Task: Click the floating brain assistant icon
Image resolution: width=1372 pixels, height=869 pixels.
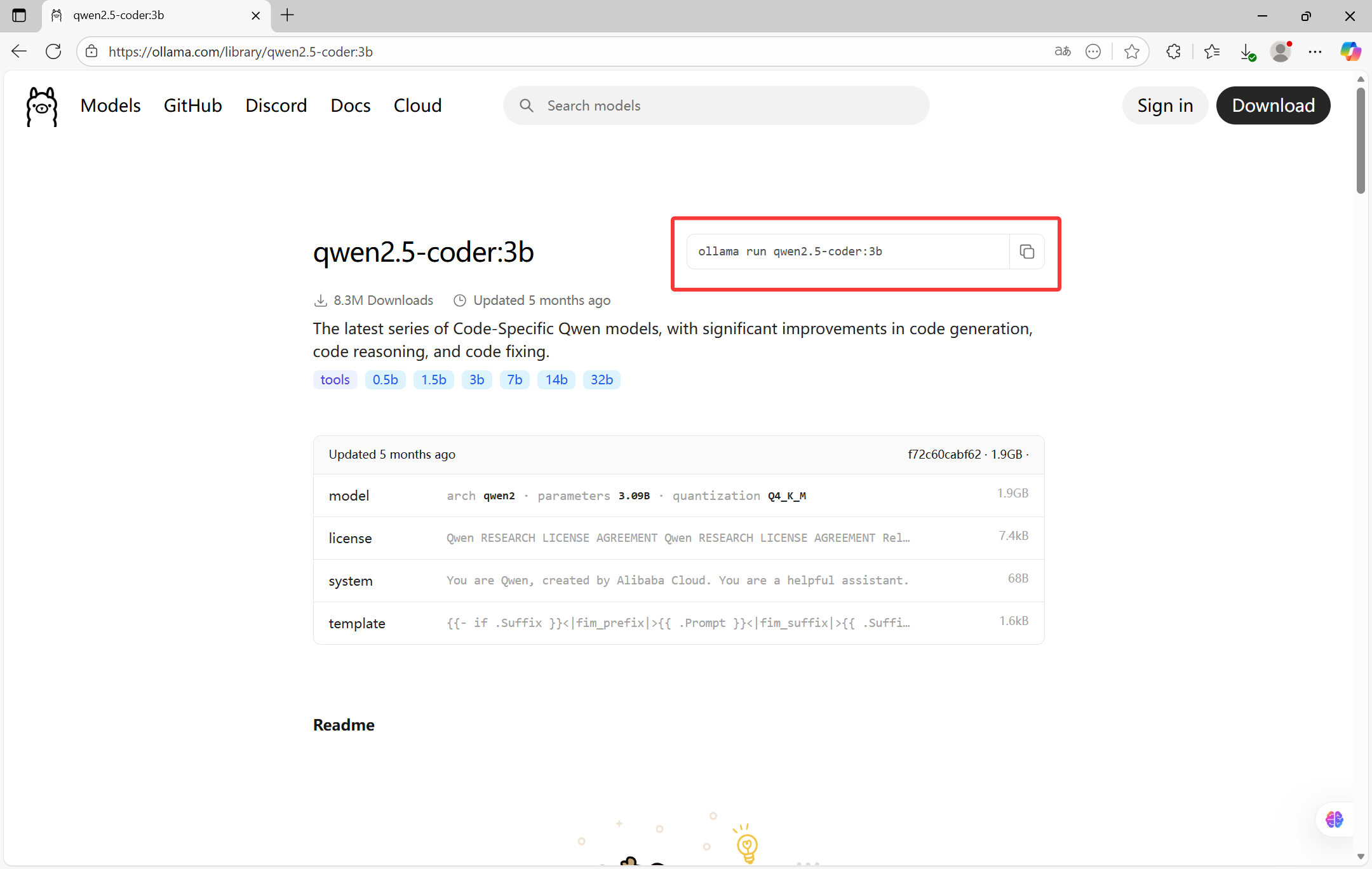Action: [x=1335, y=819]
